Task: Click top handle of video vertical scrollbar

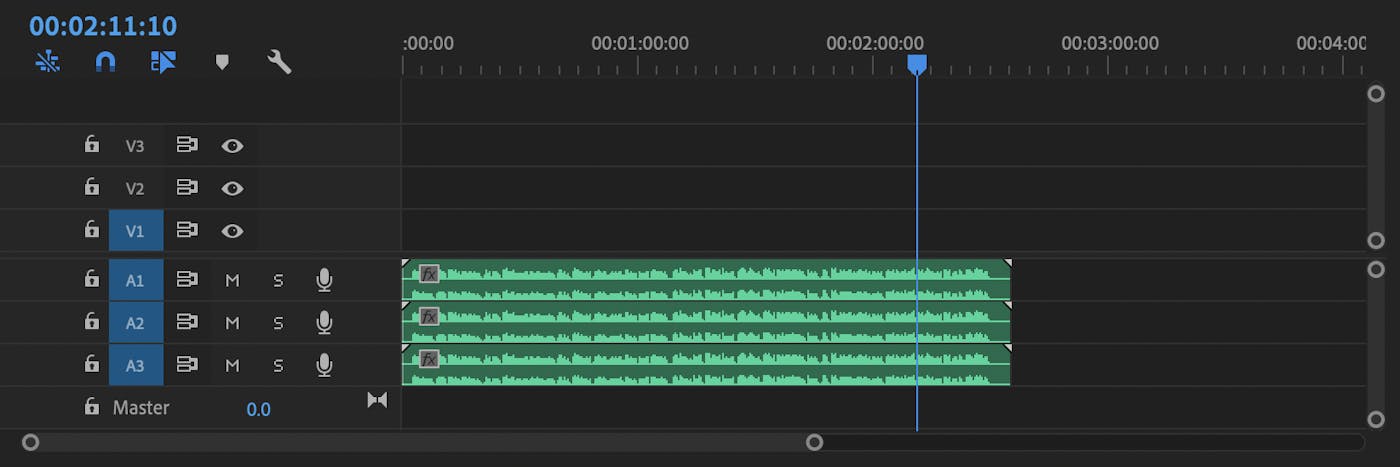Action: click(x=1376, y=94)
